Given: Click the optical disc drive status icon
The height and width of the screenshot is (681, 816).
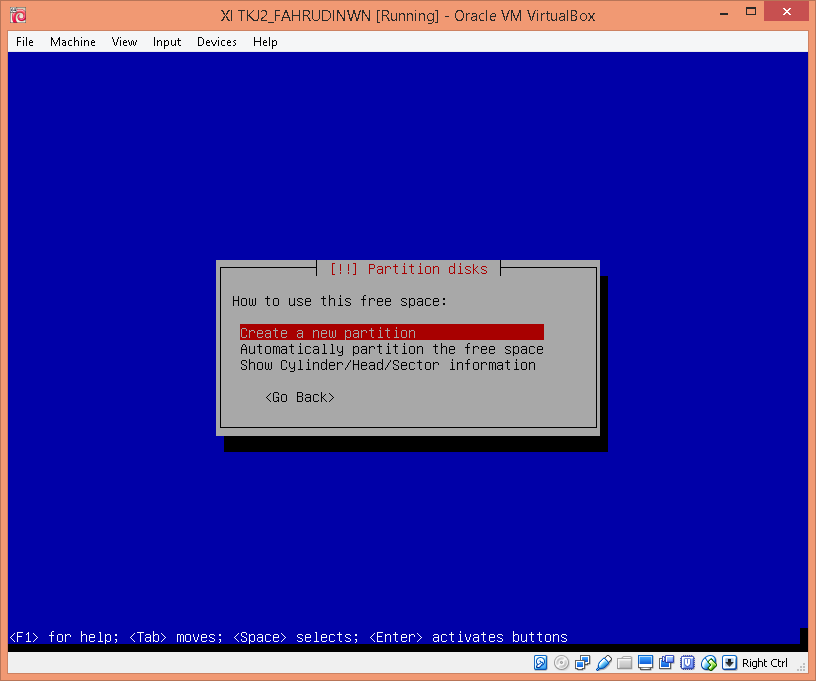Looking at the screenshot, I should pos(561,662).
